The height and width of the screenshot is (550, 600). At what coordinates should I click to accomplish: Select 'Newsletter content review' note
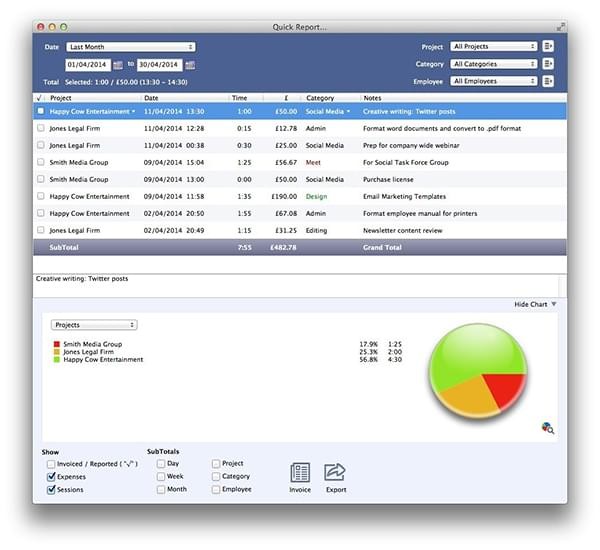[403, 230]
